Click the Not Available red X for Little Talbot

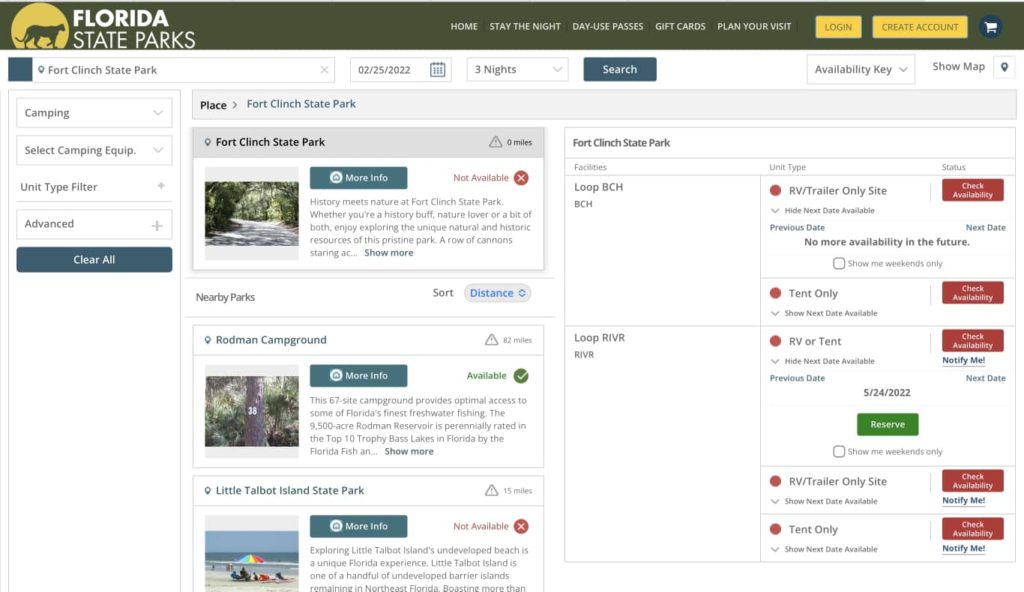coord(521,526)
